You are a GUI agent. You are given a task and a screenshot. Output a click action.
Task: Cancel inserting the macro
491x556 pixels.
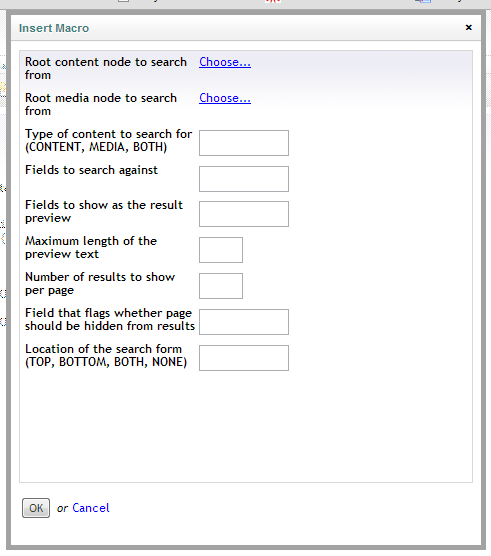[x=91, y=508]
